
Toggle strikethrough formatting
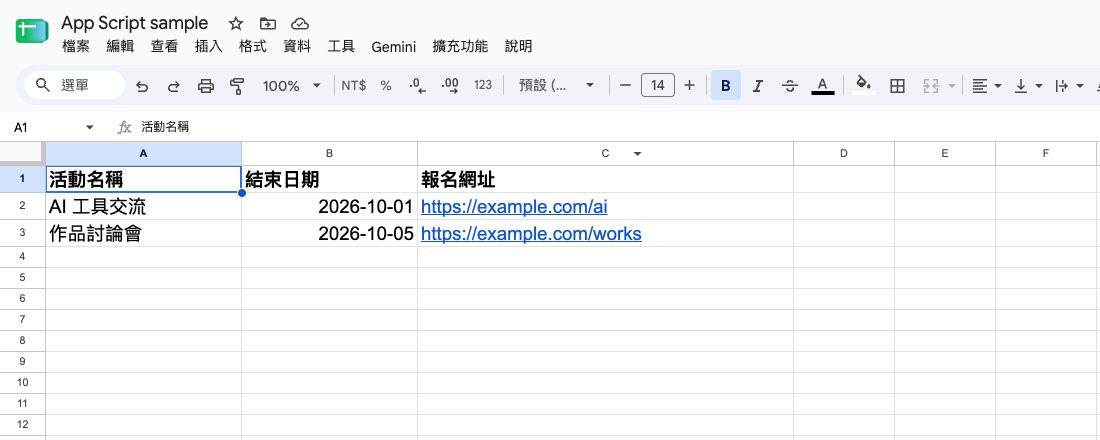pos(790,86)
